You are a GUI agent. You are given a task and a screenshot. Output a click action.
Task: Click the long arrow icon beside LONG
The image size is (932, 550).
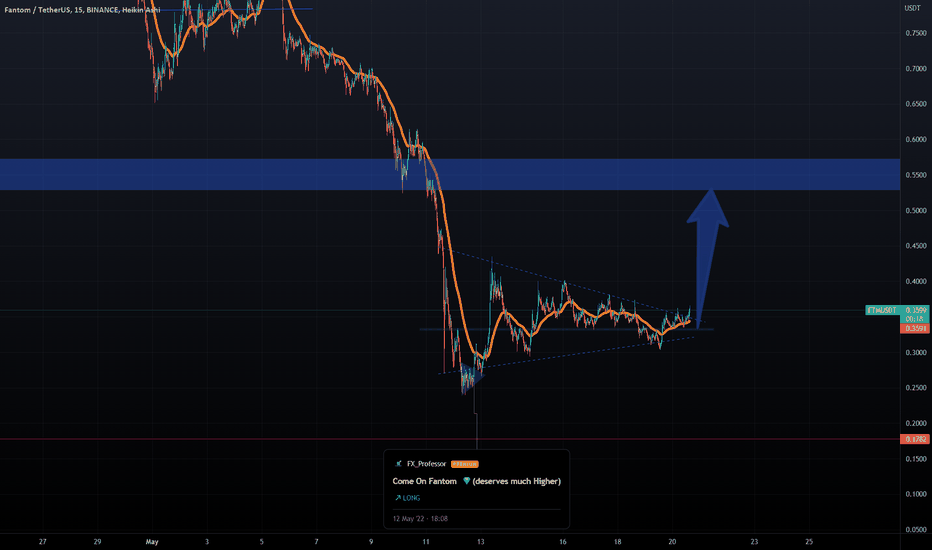398,498
